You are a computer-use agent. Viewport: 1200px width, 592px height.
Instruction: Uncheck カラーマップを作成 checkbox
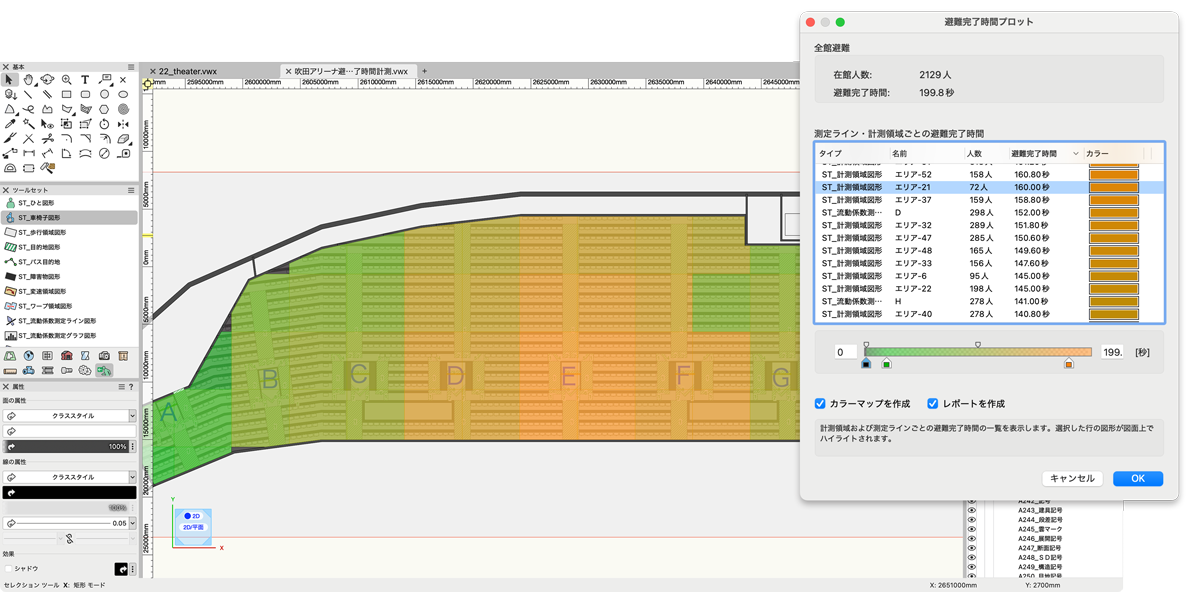point(820,404)
